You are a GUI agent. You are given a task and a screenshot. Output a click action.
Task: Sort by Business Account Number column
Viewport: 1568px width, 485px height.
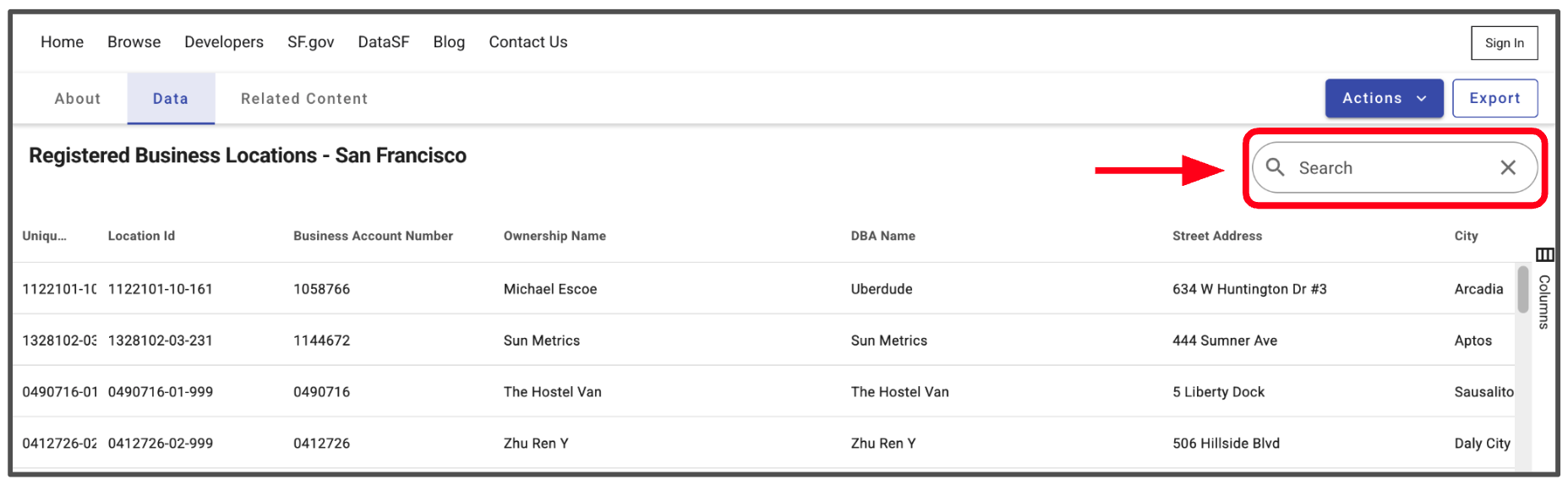coord(373,236)
